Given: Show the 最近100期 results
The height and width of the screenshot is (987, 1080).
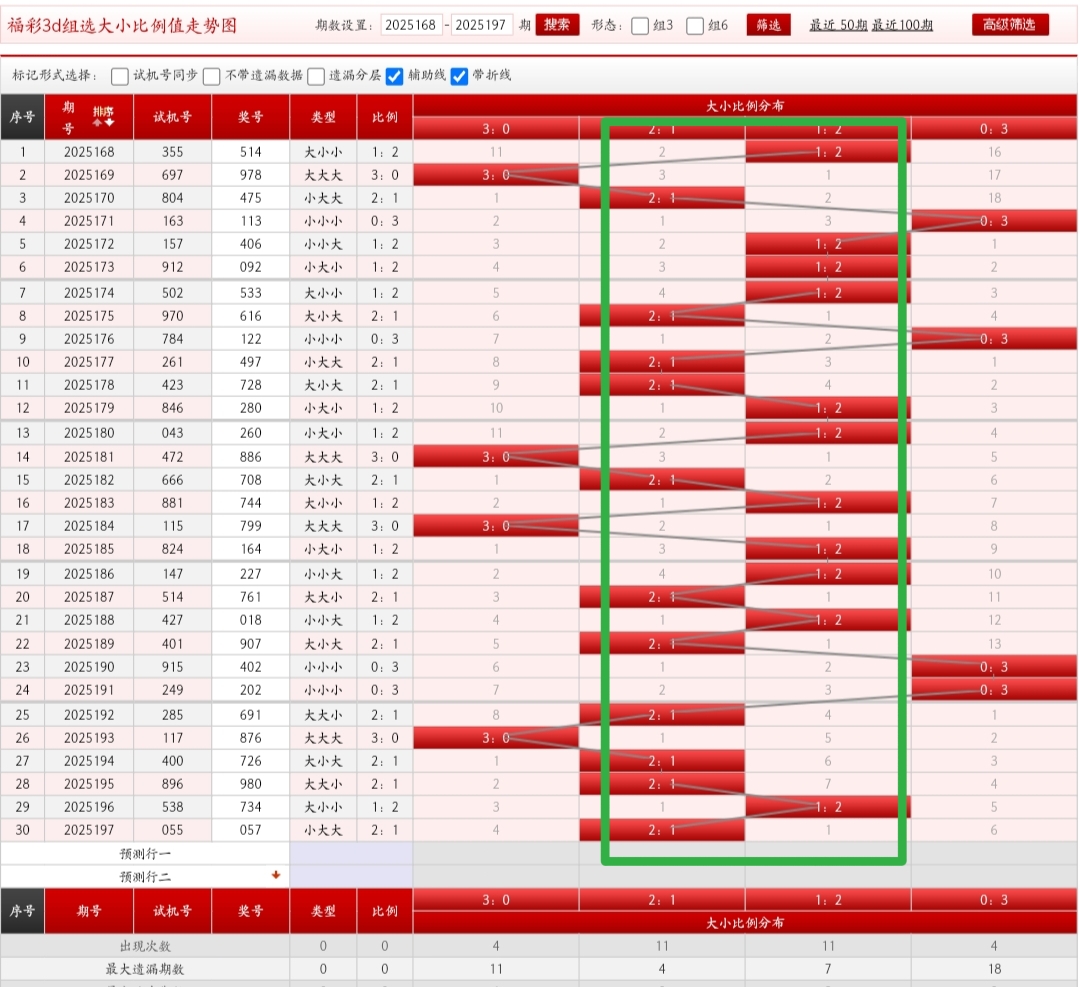Looking at the screenshot, I should point(902,25).
